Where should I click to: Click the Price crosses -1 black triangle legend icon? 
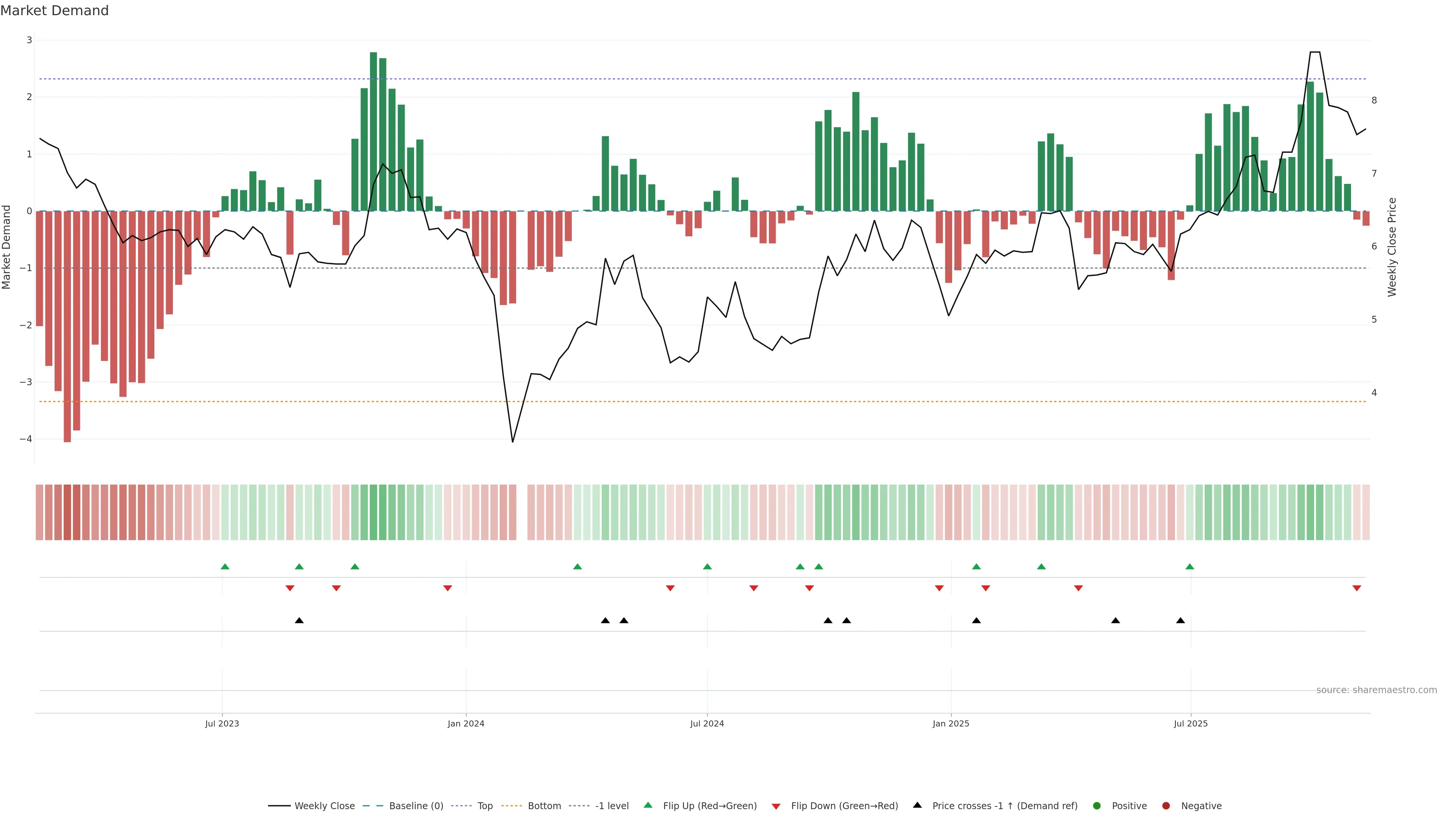(x=917, y=805)
